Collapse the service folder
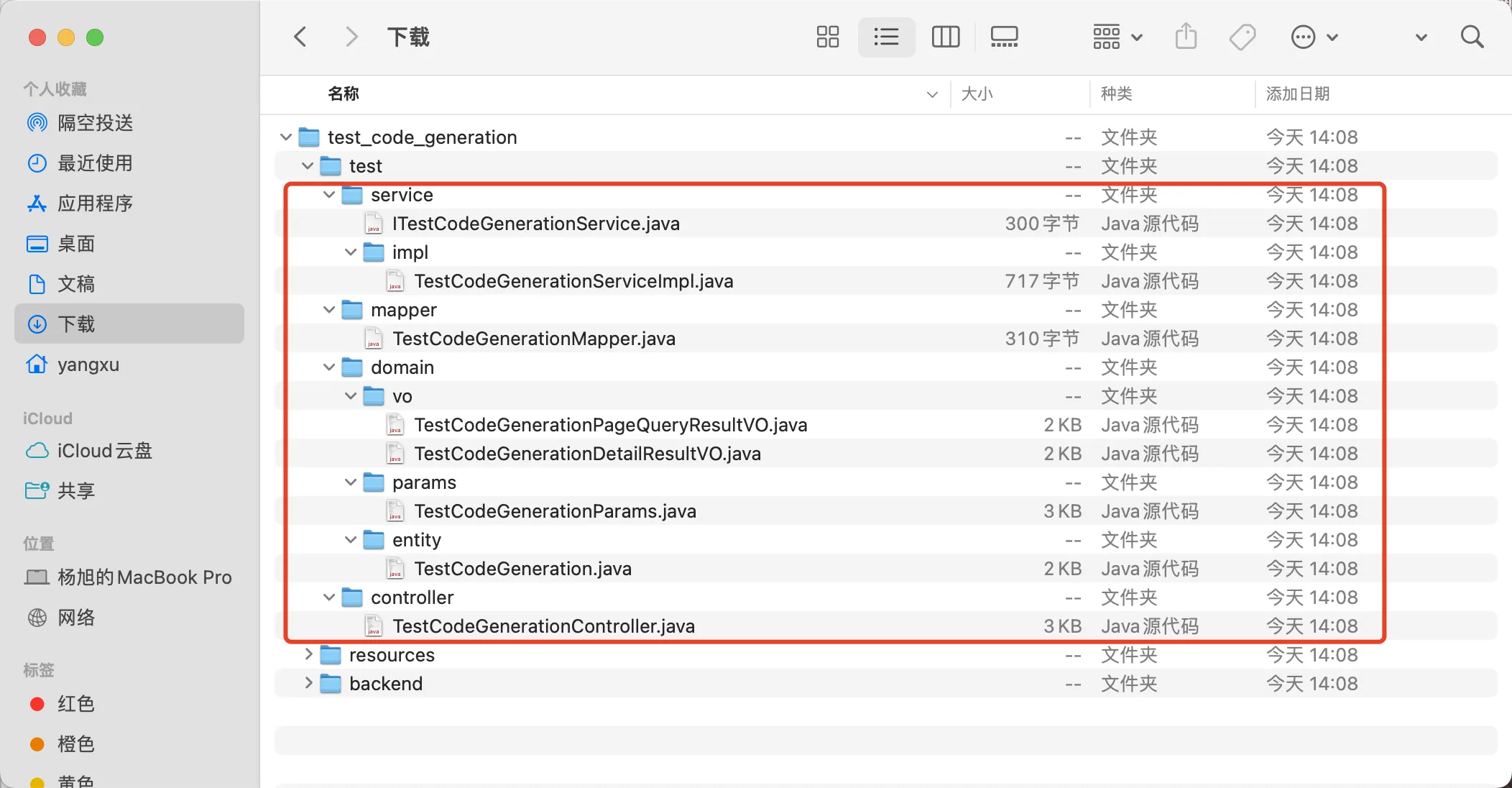Viewport: 1512px width, 788px height. tap(329, 194)
